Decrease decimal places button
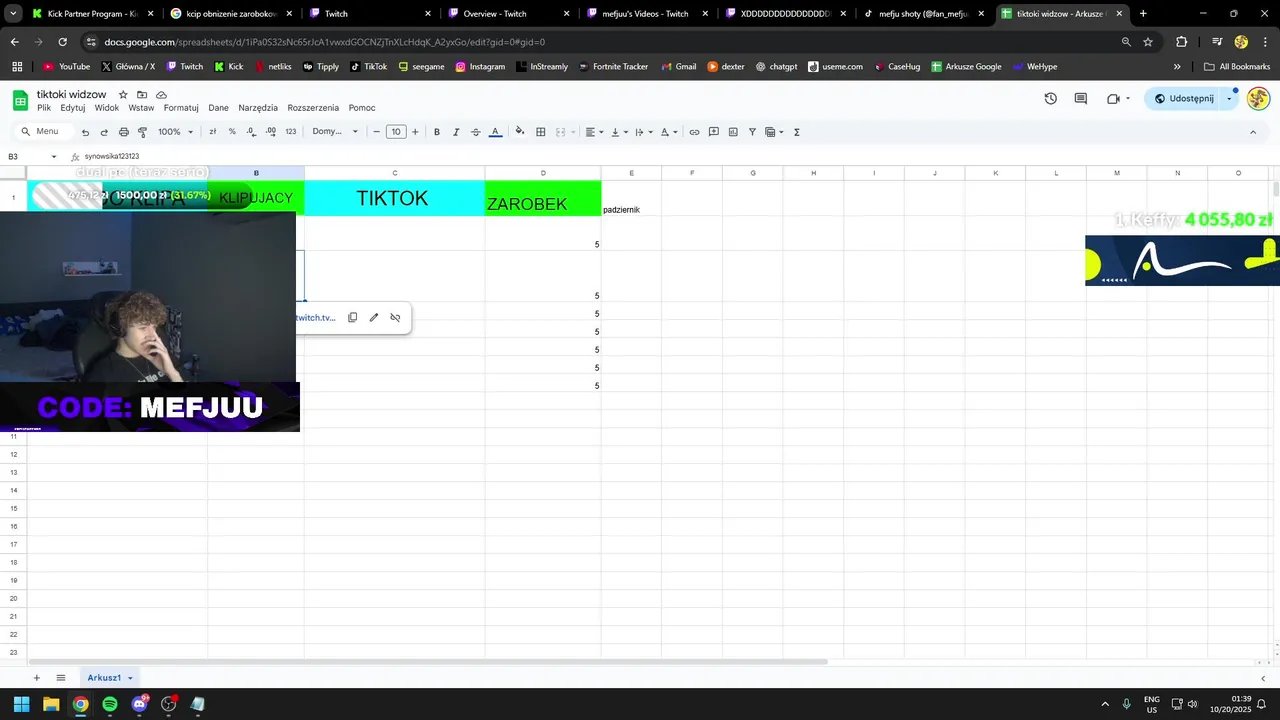 tap(251, 132)
